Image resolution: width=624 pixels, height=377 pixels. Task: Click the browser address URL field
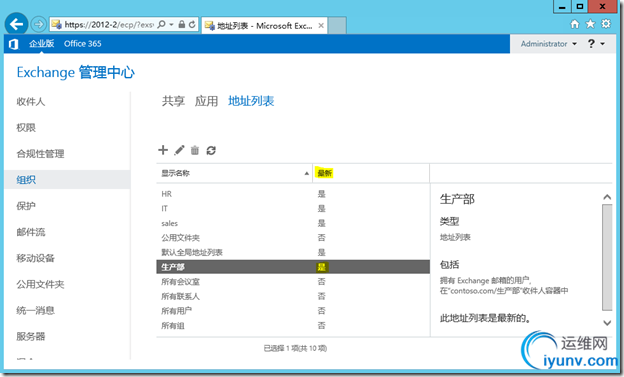109,25
